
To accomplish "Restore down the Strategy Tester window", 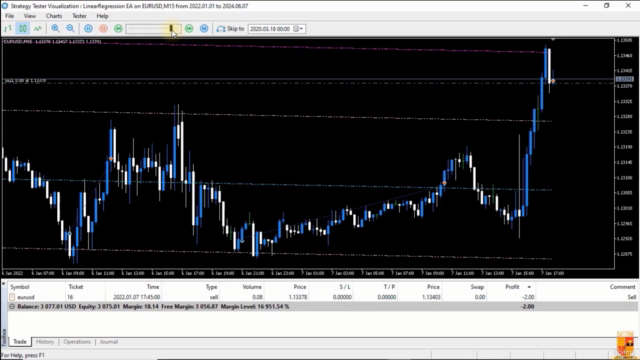I will (x=607, y=6).
